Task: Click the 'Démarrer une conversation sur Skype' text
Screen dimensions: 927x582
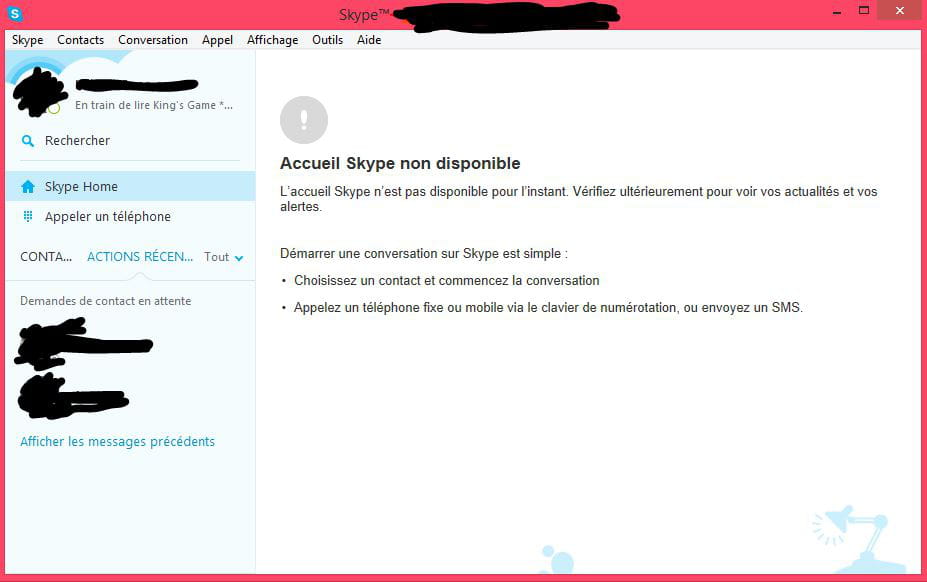Action: click(424, 254)
